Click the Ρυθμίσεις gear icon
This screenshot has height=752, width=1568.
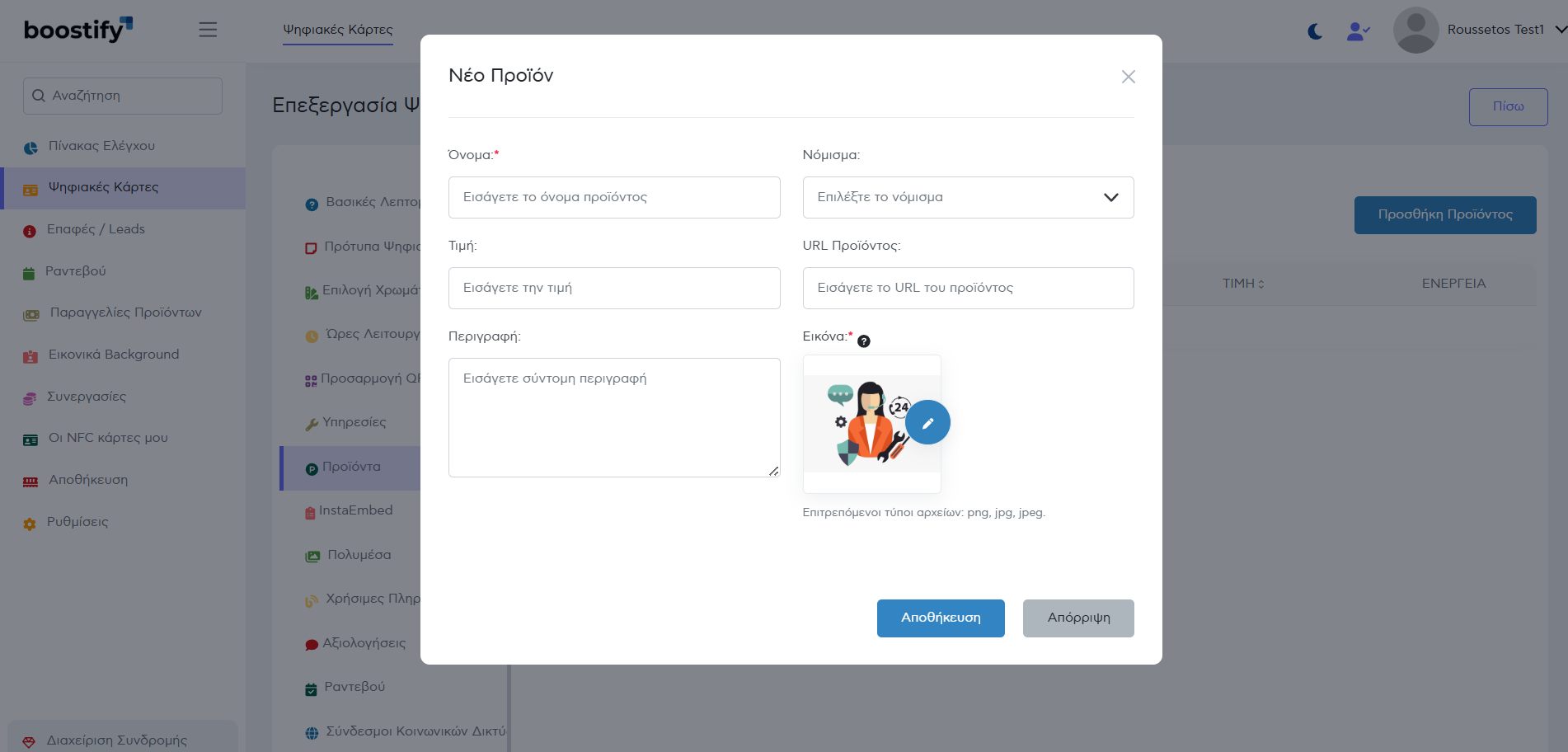[x=30, y=524]
